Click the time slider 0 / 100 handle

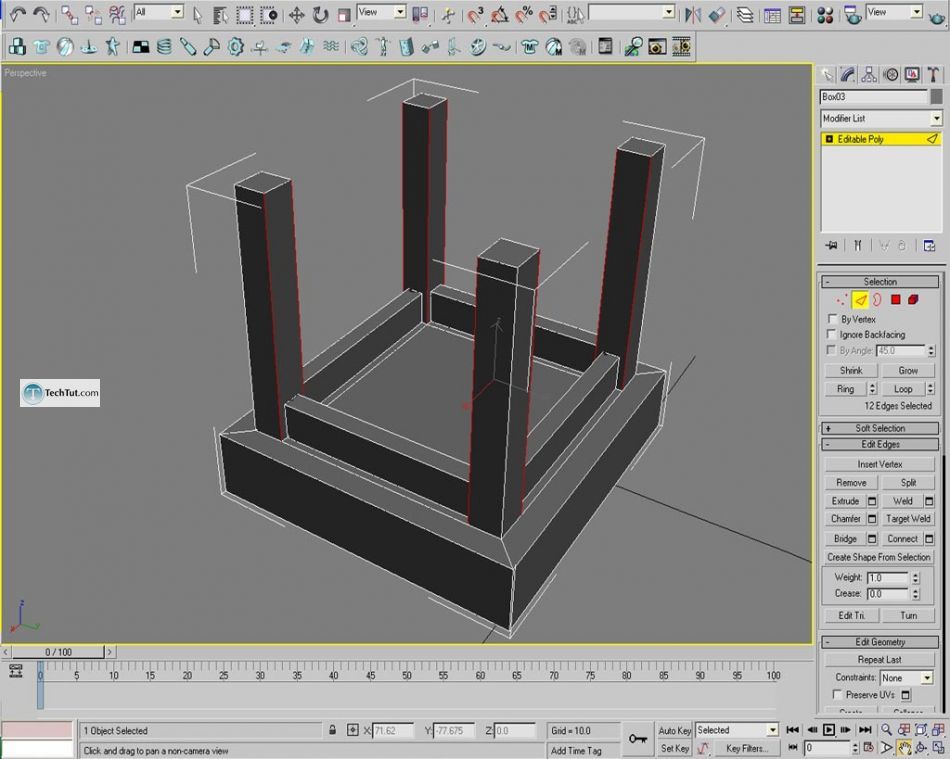(x=58, y=652)
